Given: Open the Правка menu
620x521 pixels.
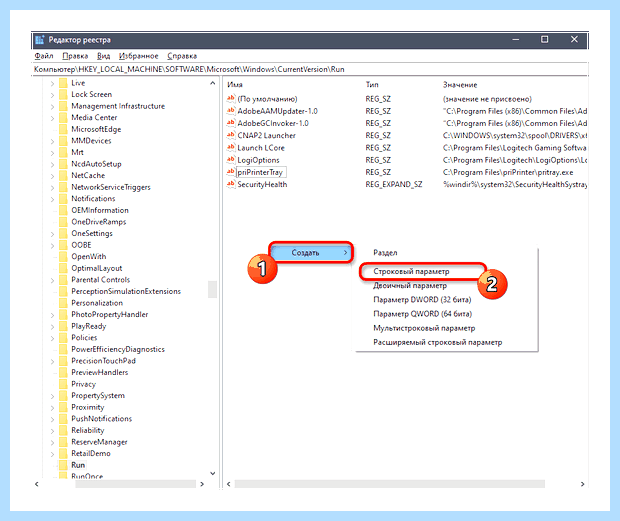Looking at the screenshot, I should [x=75, y=56].
